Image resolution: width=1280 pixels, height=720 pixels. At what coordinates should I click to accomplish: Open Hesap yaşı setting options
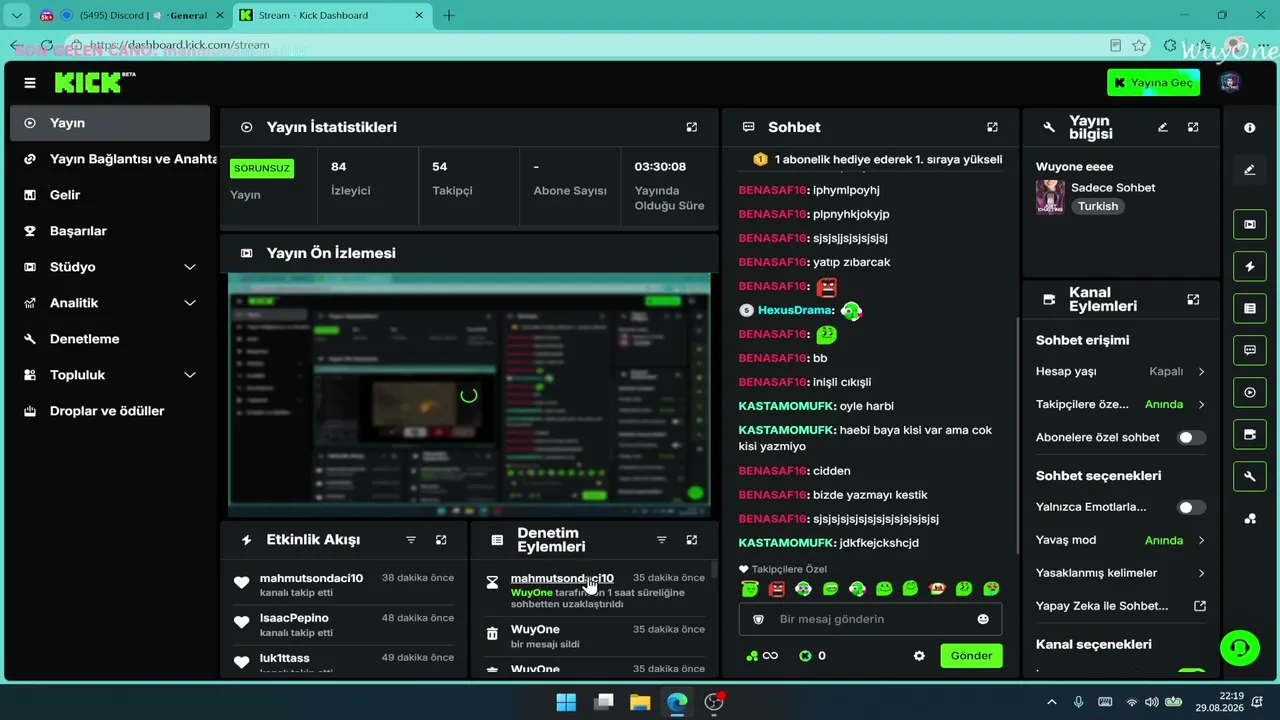pyautogui.click(x=1121, y=371)
